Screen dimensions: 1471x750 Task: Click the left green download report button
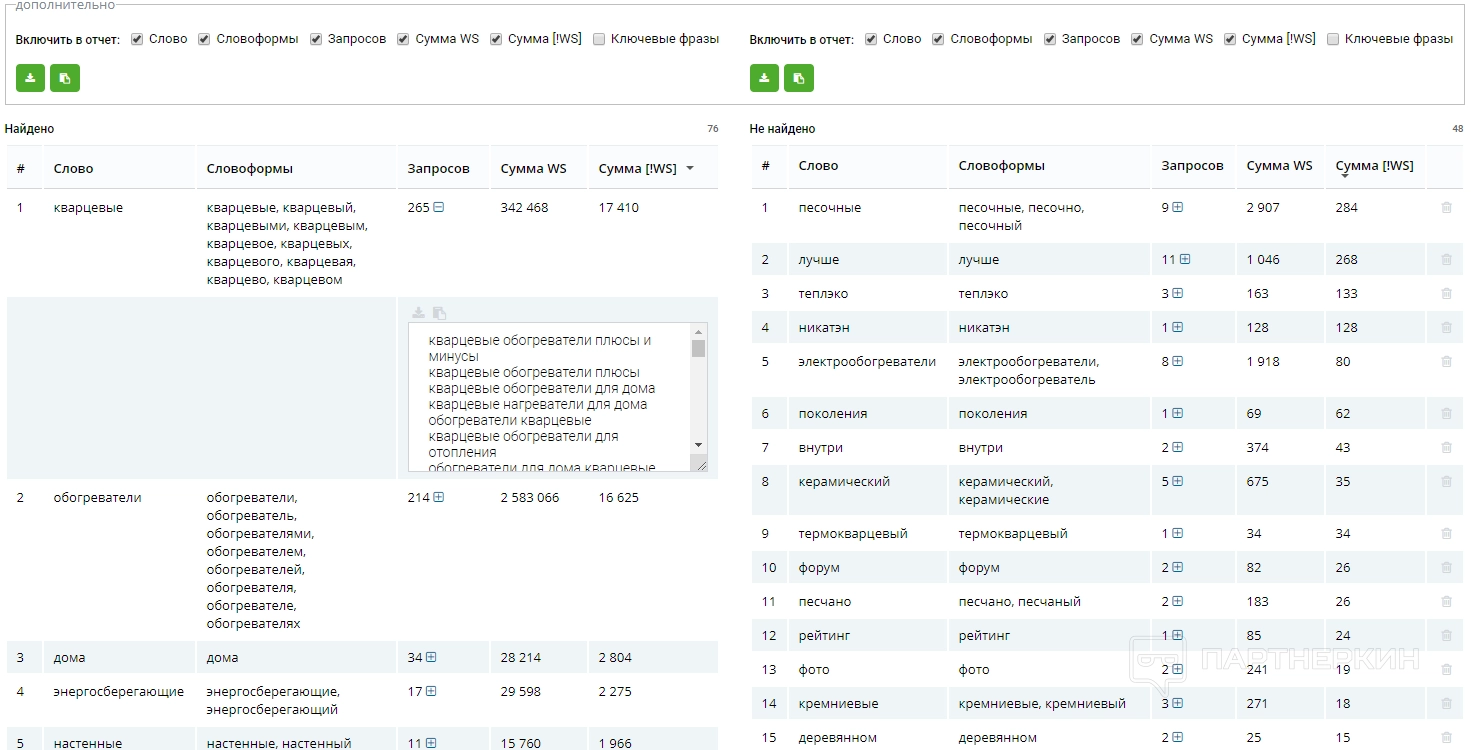pyautogui.click(x=30, y=78)
